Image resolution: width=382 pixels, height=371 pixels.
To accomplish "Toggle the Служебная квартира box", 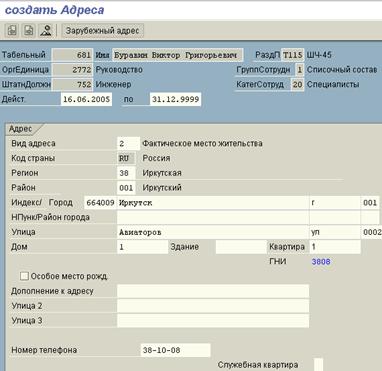I will (318, 365).
